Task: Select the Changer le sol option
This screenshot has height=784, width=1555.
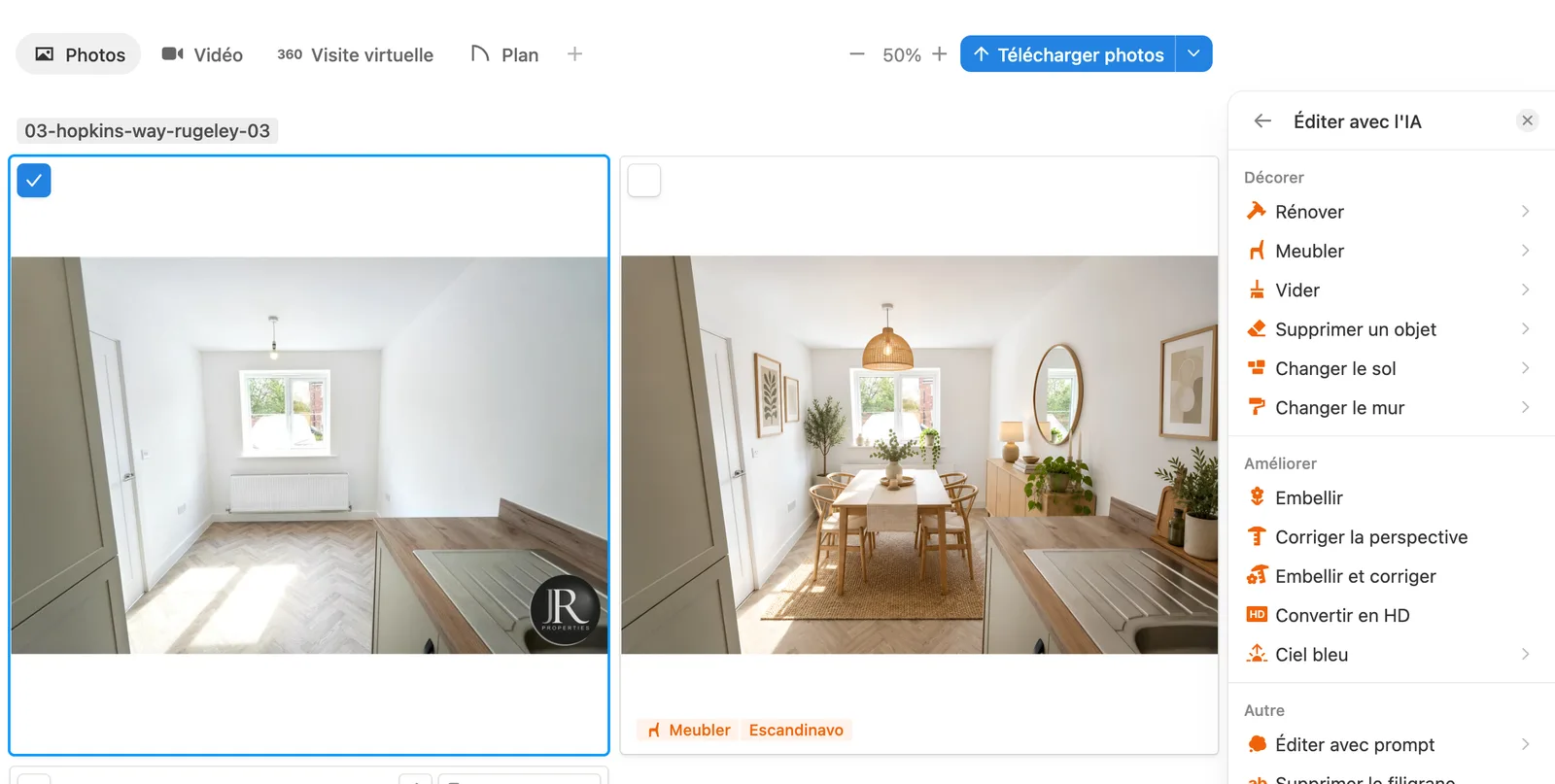Action: tap(1390, 368)
